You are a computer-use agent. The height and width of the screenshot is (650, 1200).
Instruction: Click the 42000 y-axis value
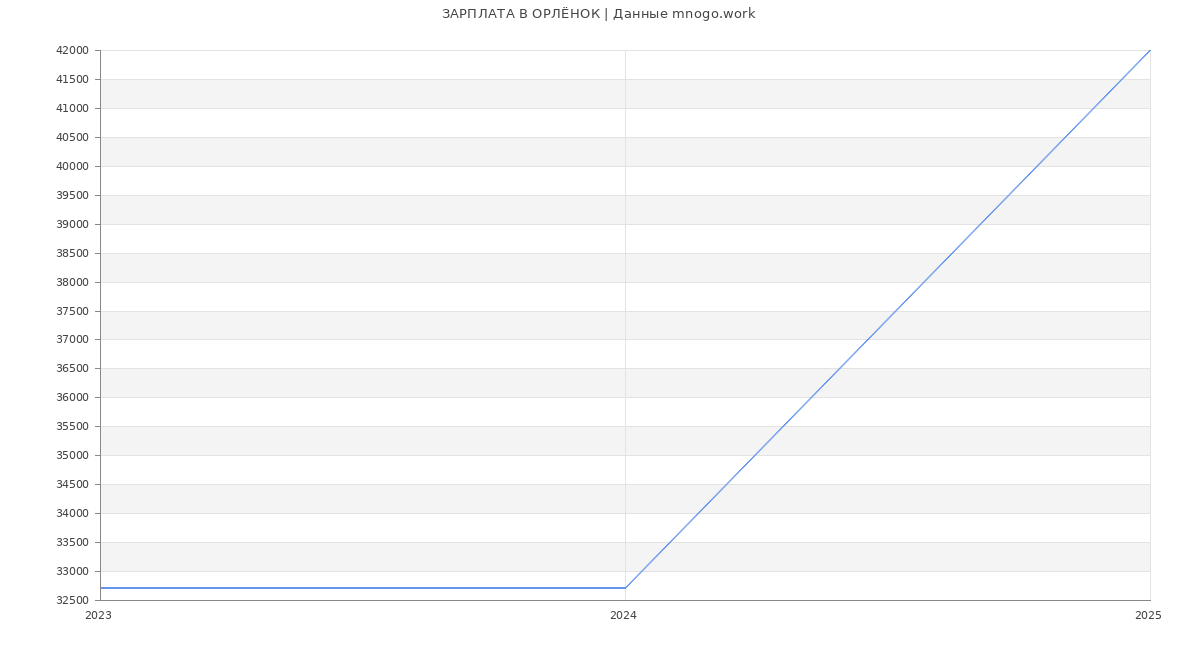click(x=72, y=51)
